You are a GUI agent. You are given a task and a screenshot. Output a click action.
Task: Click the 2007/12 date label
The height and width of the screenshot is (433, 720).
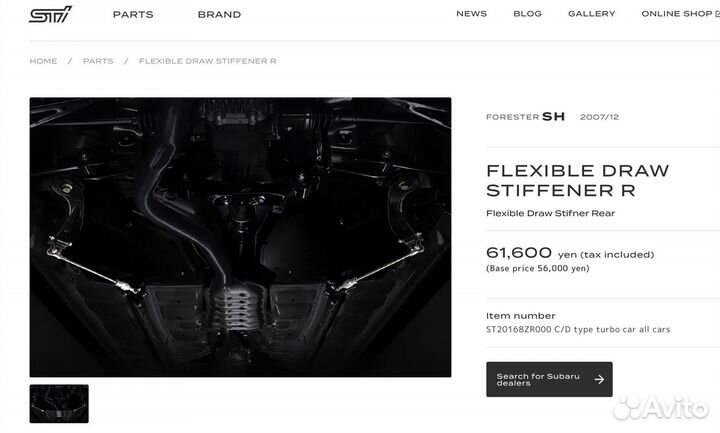599,117
